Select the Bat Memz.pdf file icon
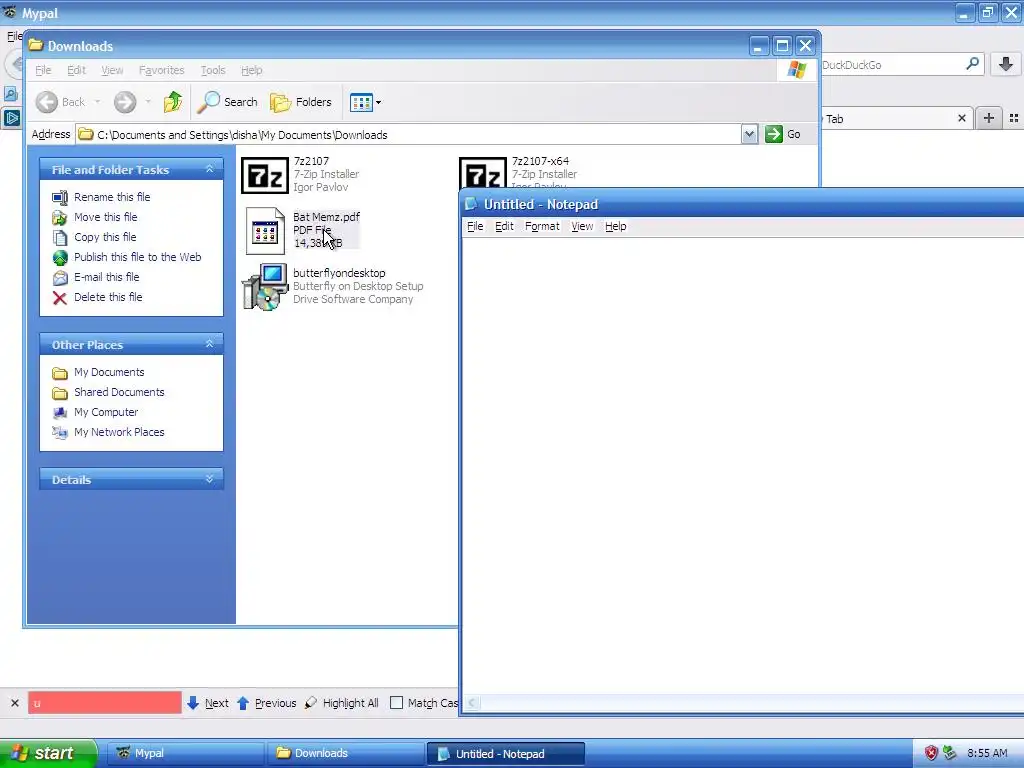Screen dimensions: 1024x768 pyautogui.click(x=265, y=231)
